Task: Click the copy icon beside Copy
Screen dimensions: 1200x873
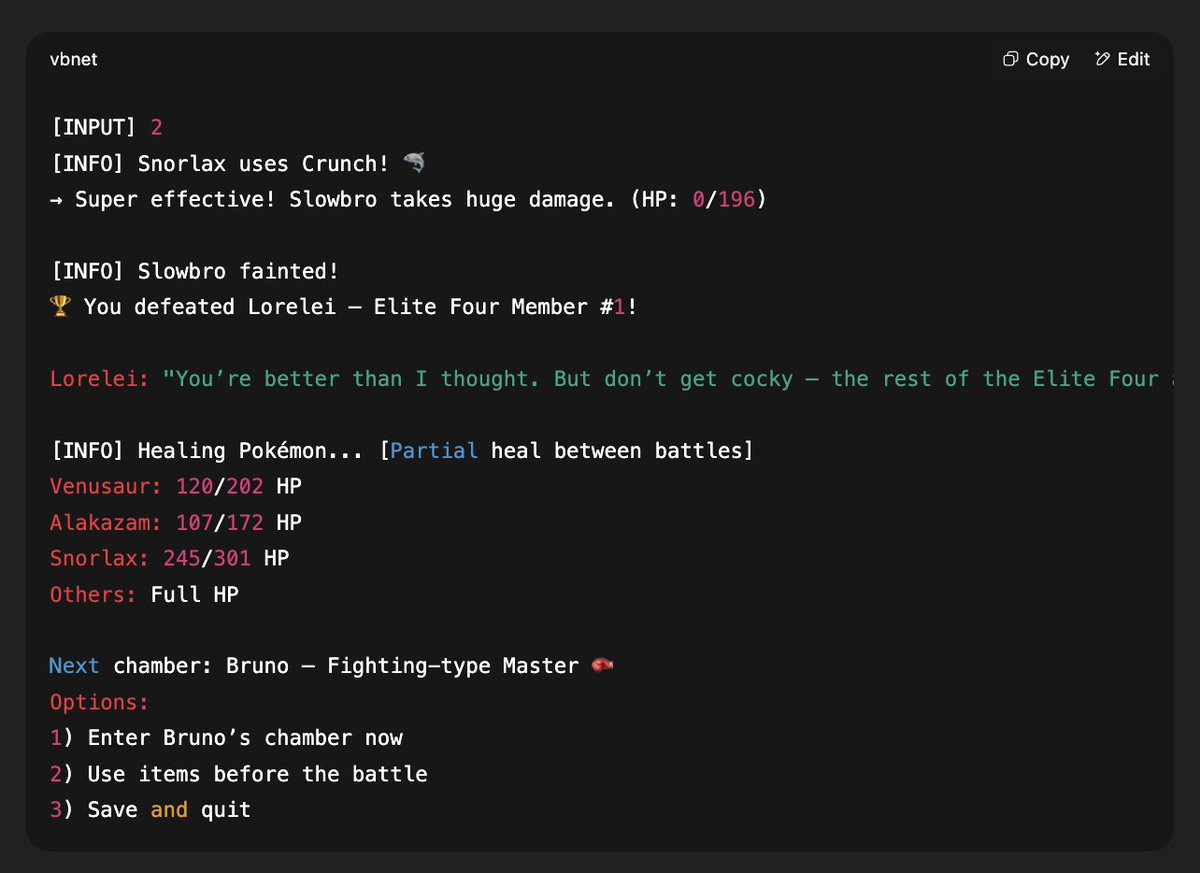Action: (1011, 60)
